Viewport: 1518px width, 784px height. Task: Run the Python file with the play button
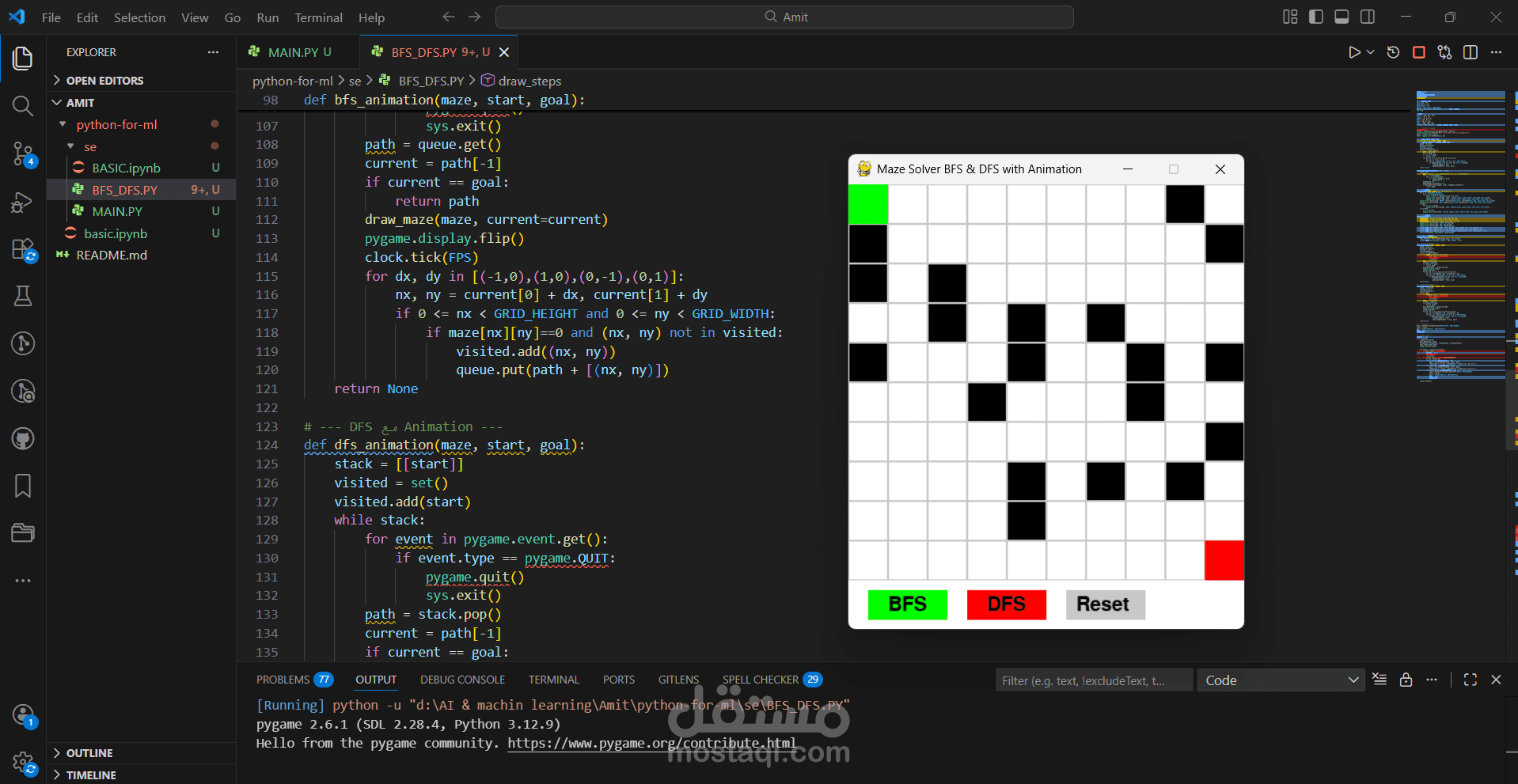(1355, 51)
